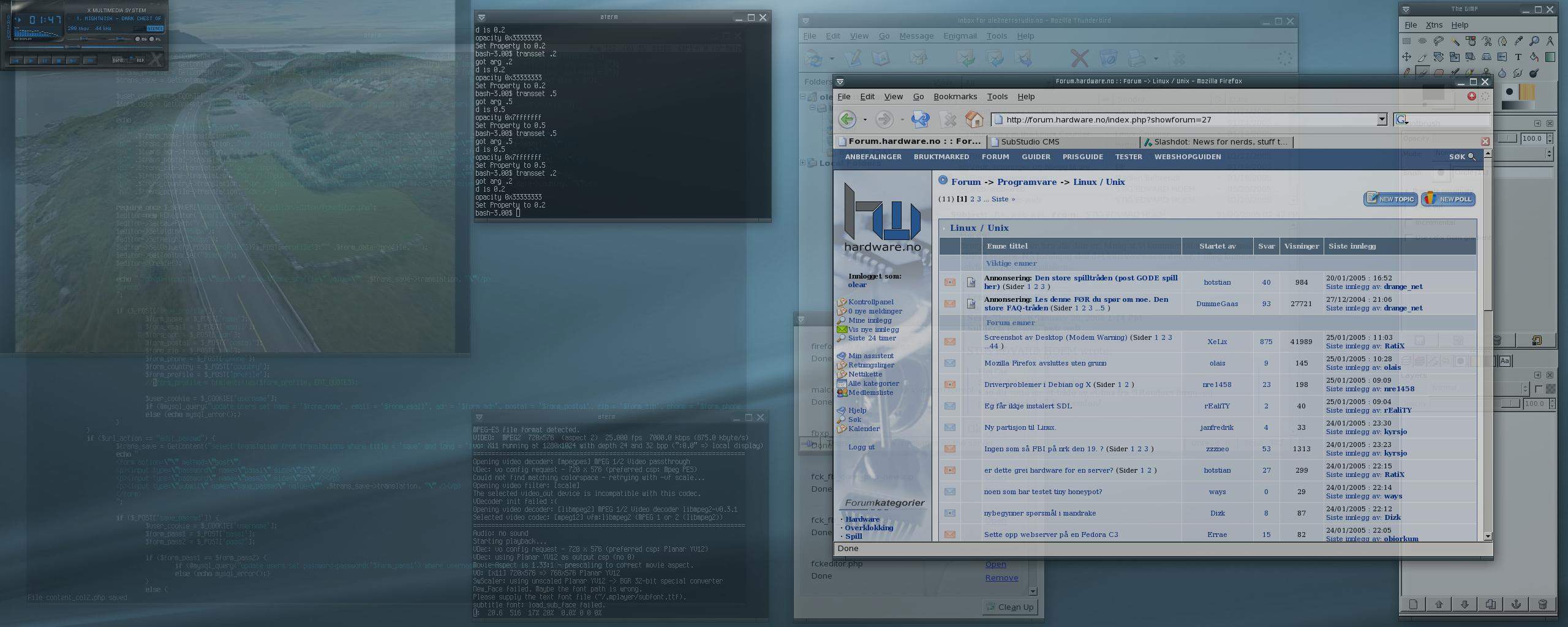Click Remove link in downloads window
Viewport: 1568px width, 627px height.
pos(1001,577)
